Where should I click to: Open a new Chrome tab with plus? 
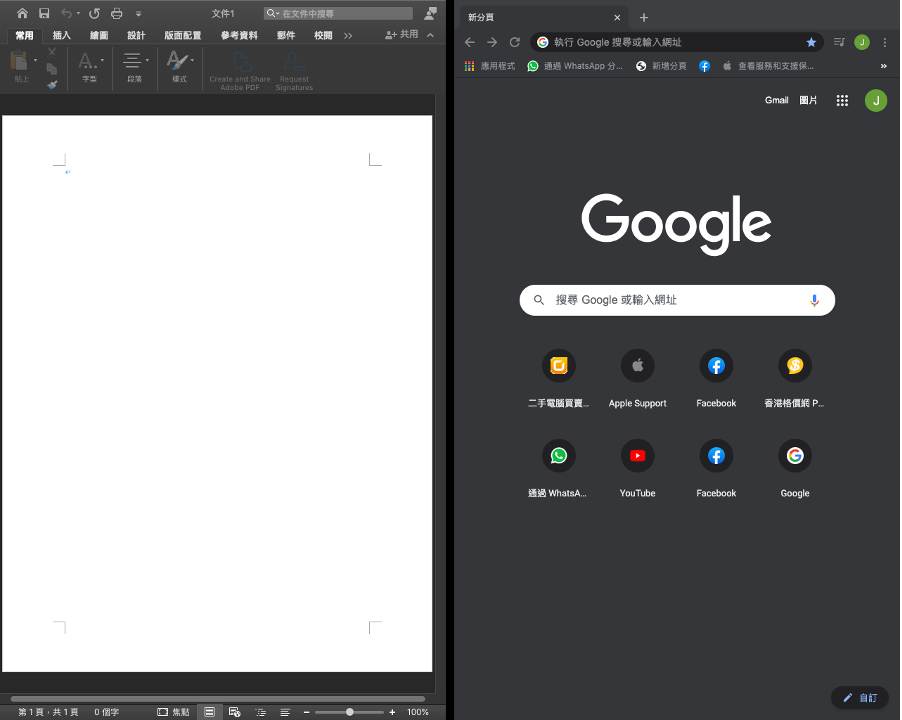(644, 18)
